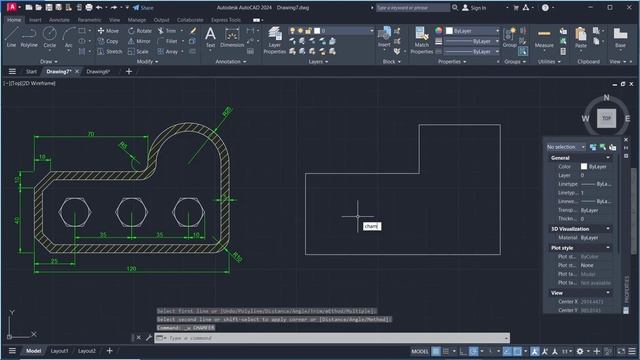Click the Stretch tool

(x=109, y=52)
